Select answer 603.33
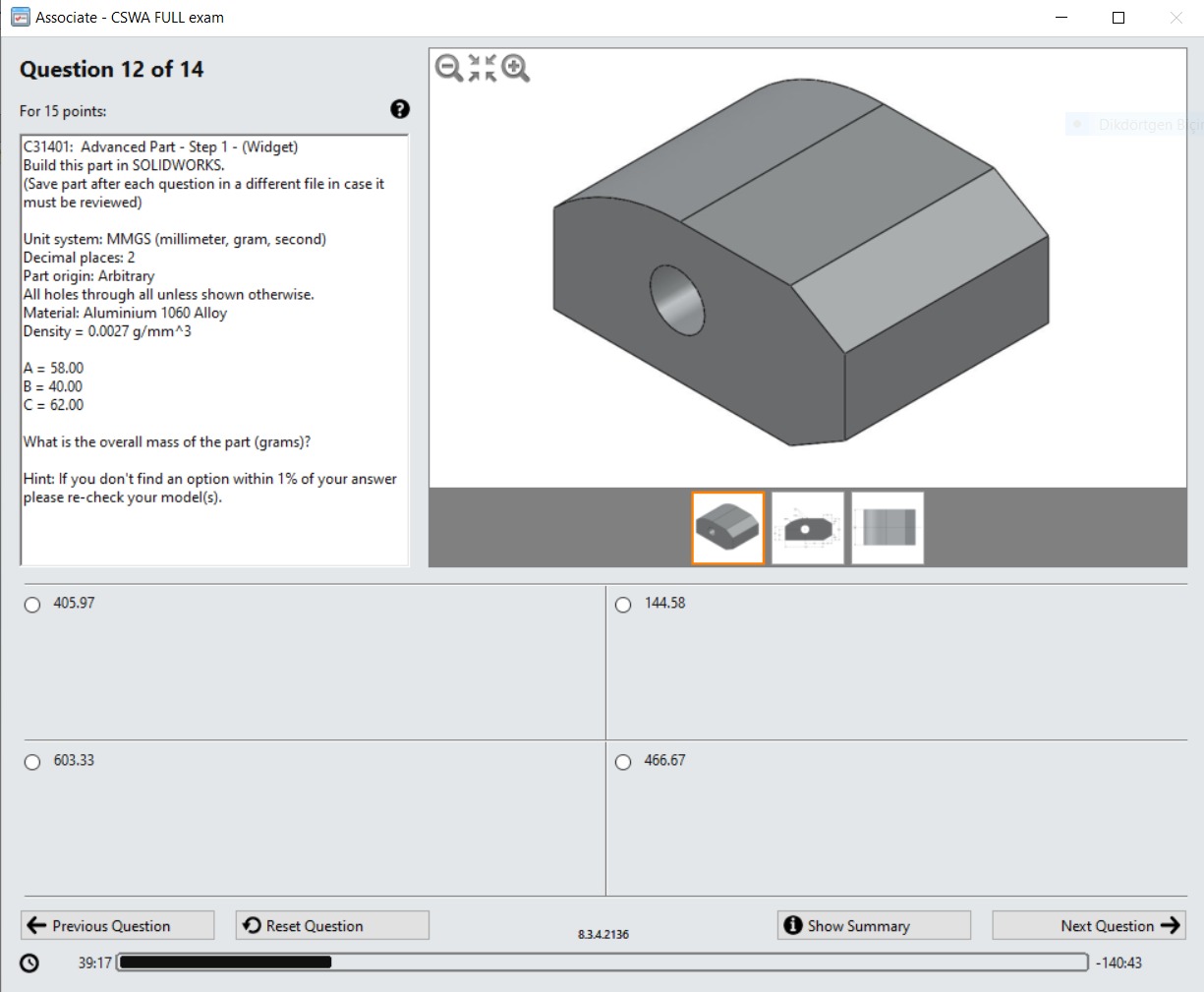Image resolution: width=1204 pixels, height=992 pixels. coord(31,761)
